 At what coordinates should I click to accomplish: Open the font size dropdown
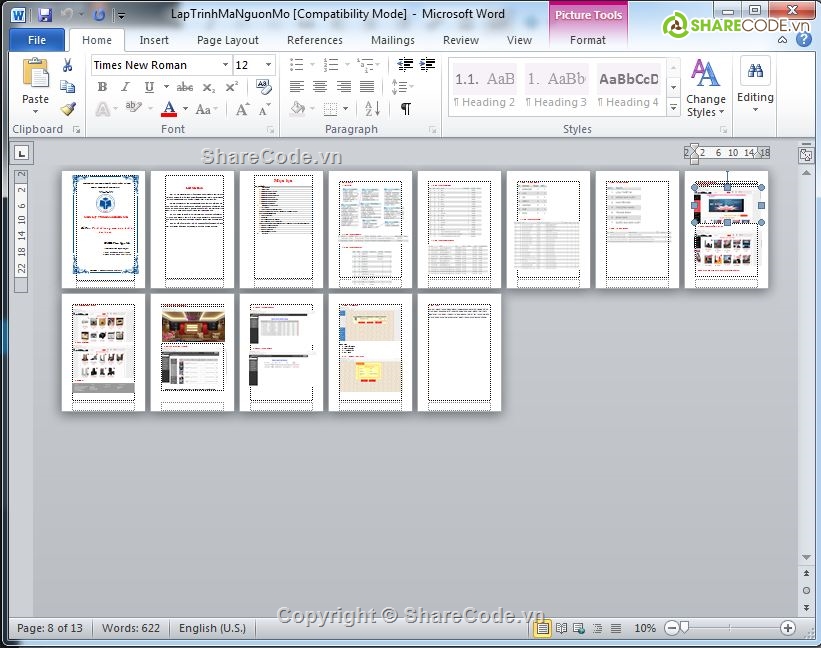coord(268,65)
